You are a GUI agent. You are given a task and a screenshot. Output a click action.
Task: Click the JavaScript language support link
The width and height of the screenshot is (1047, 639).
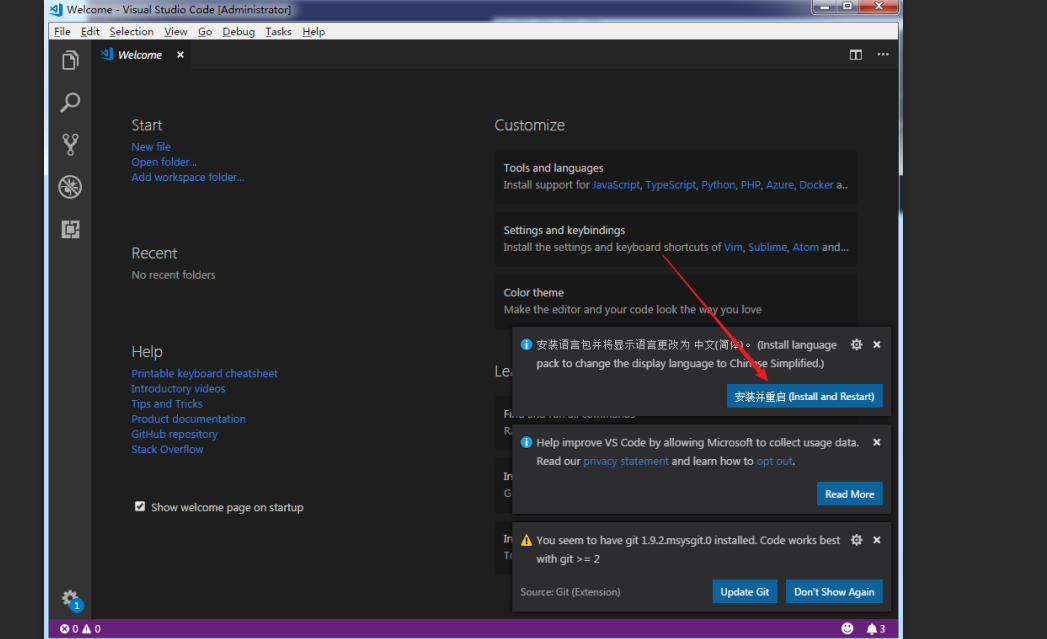pos(616,185)
